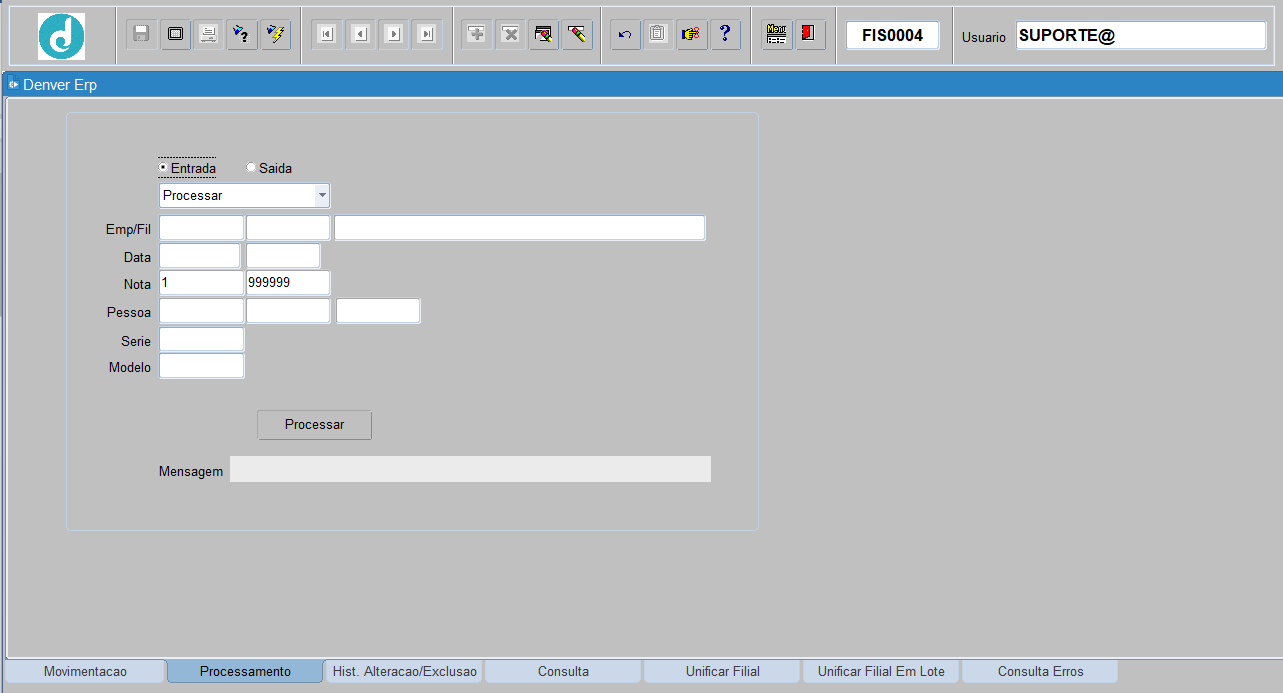Open the Menu icon in toolbar
This screenshot has height=693, width=1283.
click(x=776, y=34)
